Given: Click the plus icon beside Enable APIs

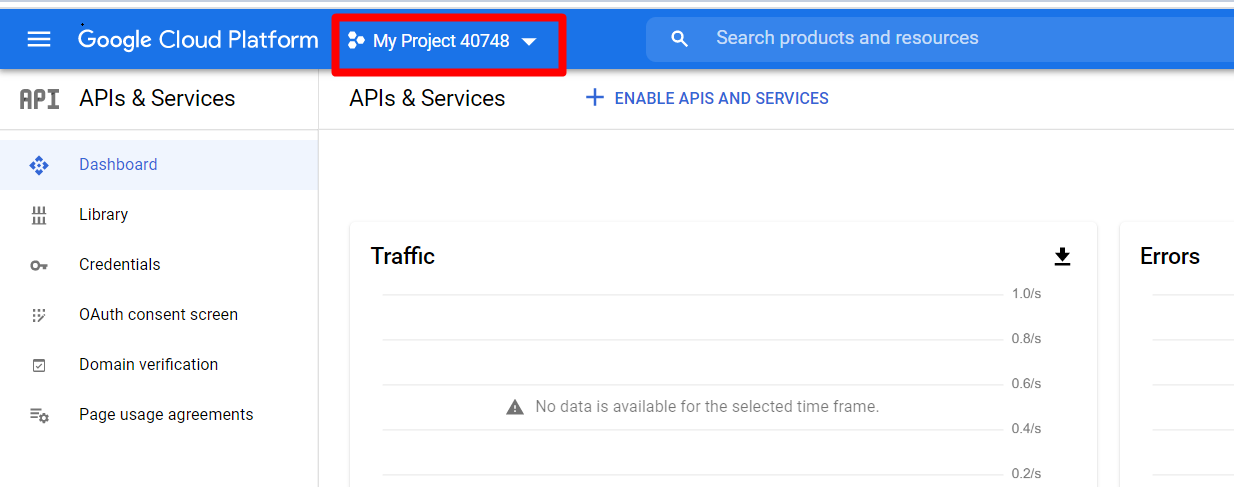Looking at the screenshot, I should pos(595,98).
